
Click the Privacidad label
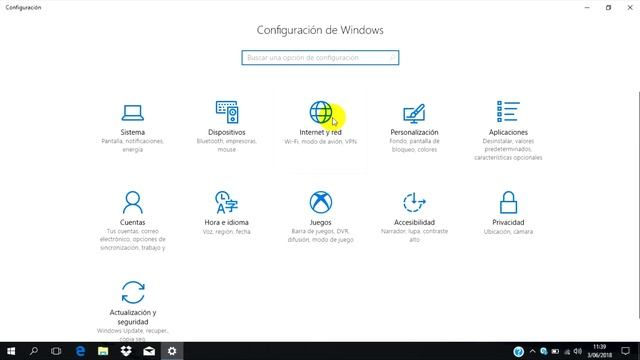coord(508,222)
